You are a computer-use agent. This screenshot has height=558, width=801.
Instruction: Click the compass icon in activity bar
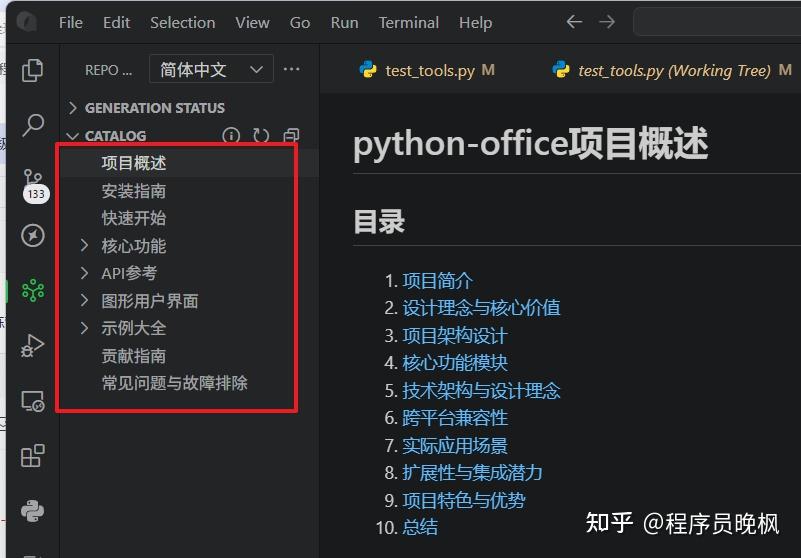(x=33, y=235)
